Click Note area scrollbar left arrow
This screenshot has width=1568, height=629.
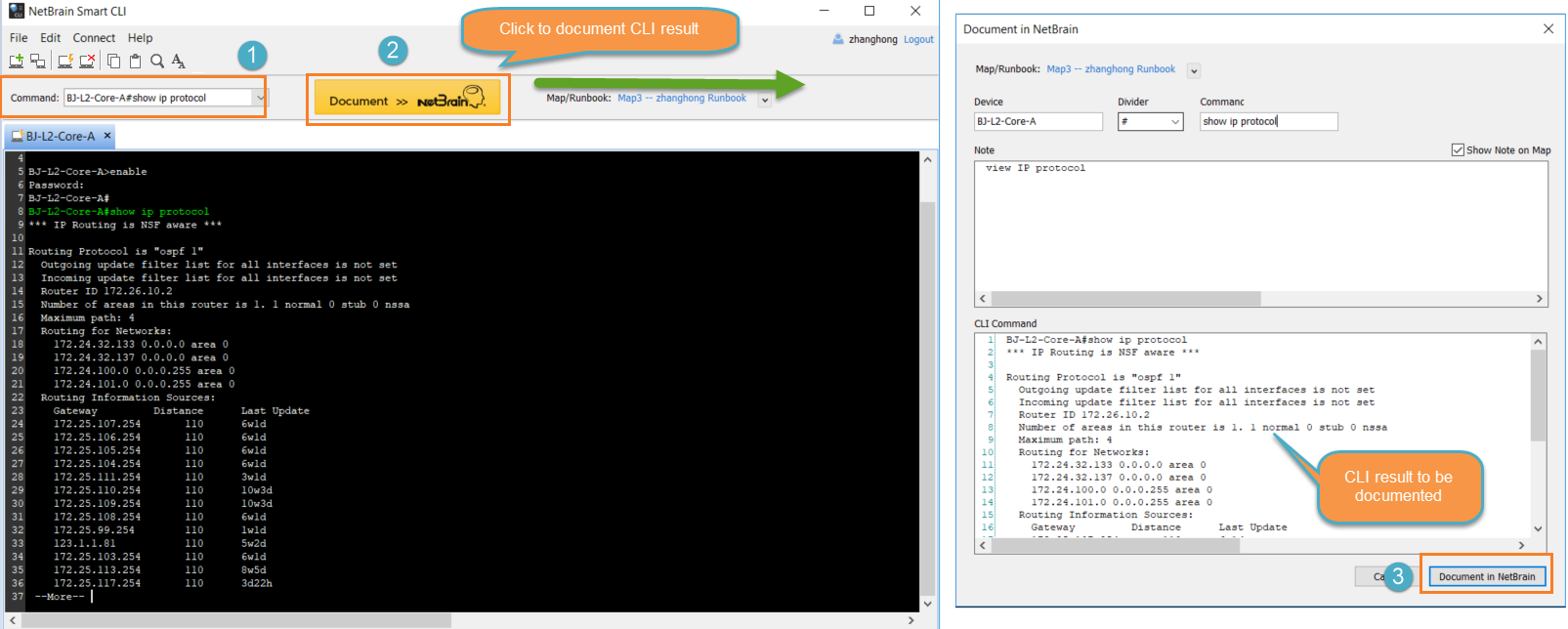(983, 299)
